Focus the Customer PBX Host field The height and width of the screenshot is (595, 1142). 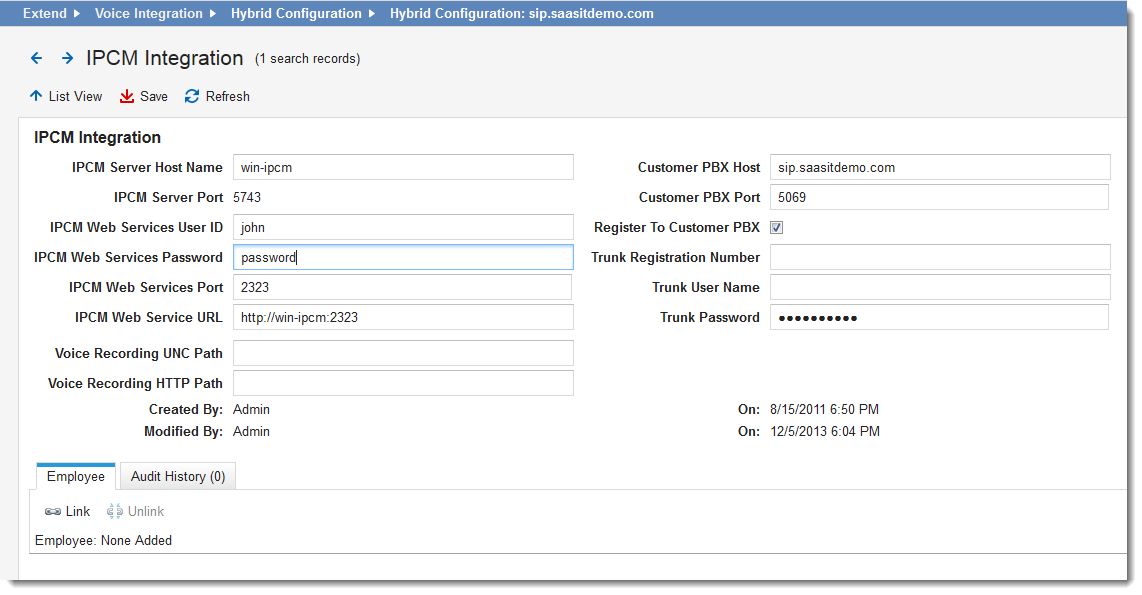pyautogui.click(x=939, y=168)
